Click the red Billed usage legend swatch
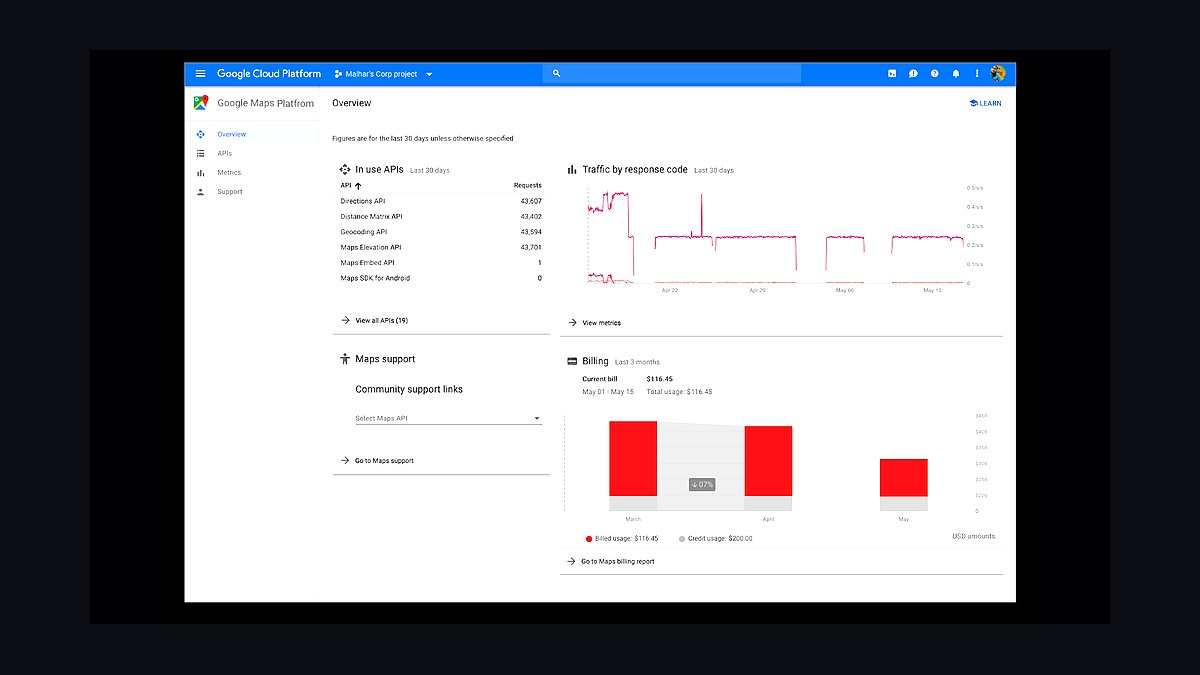The image size is (1200, 675). pyautogui.click(x=589, y=538)
